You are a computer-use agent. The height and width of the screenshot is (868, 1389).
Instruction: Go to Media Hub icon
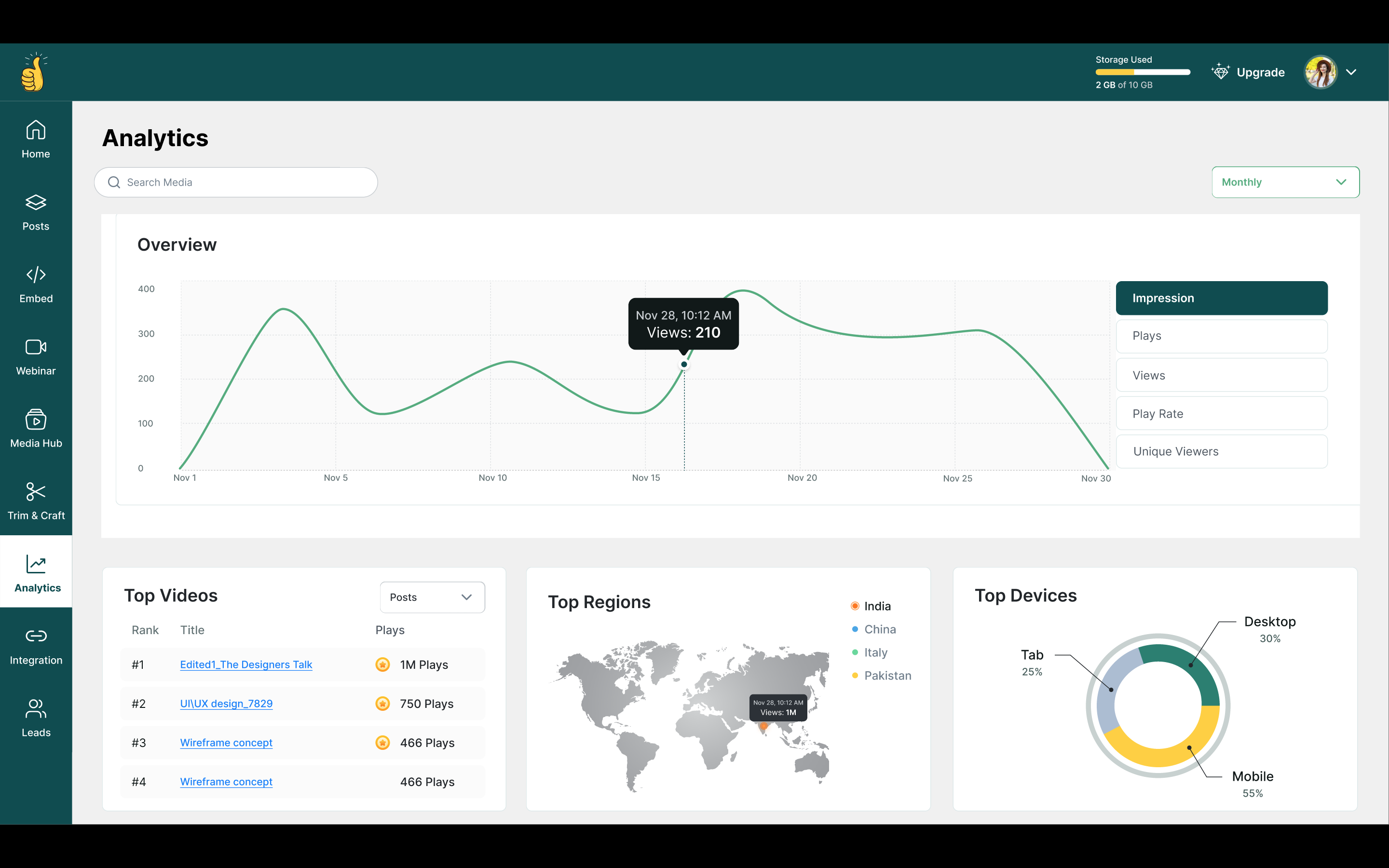pyautogui.click(x=36, y=419)
